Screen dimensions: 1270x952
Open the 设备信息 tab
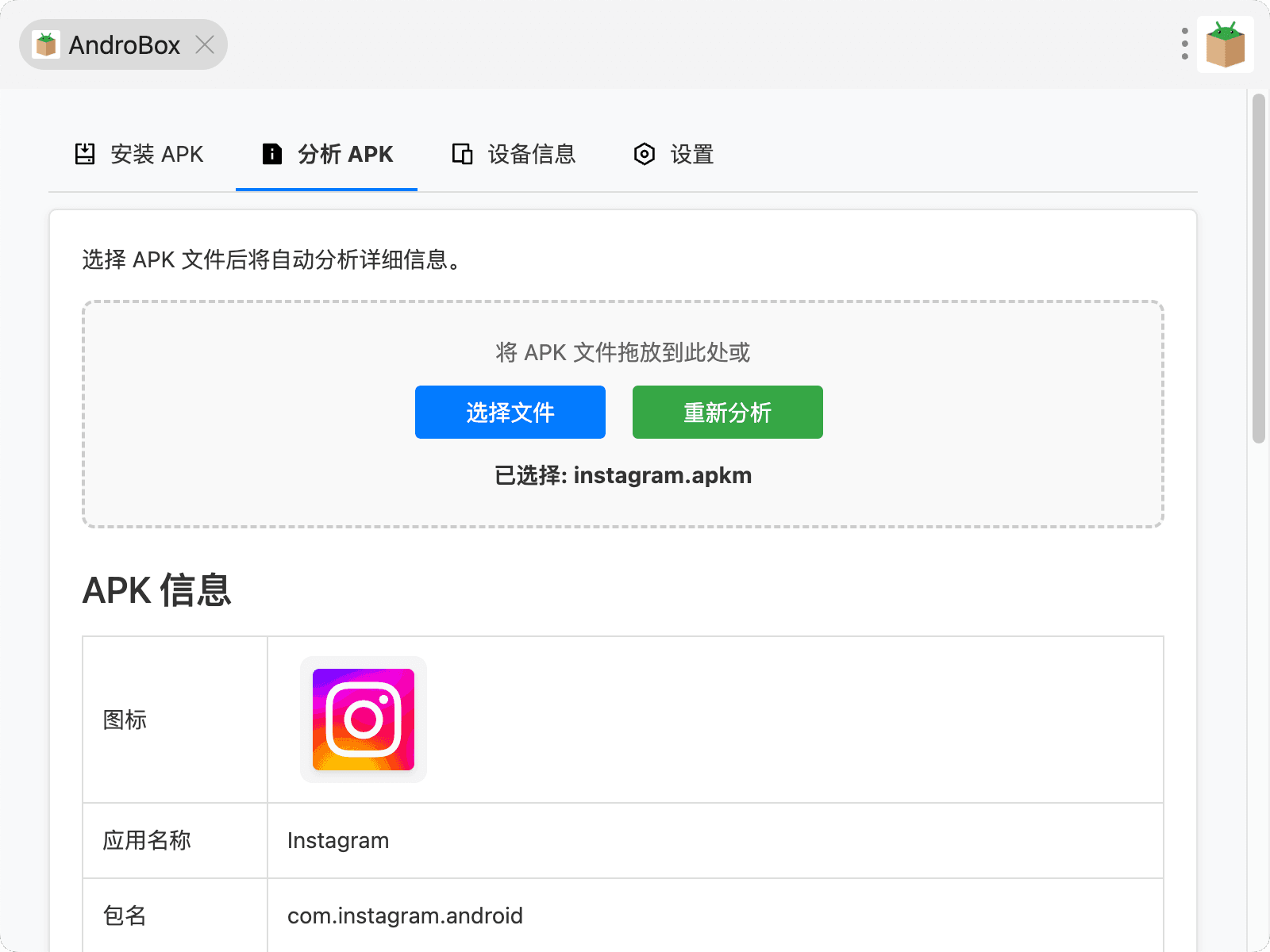pyautogui.click(x=514, y=154)
